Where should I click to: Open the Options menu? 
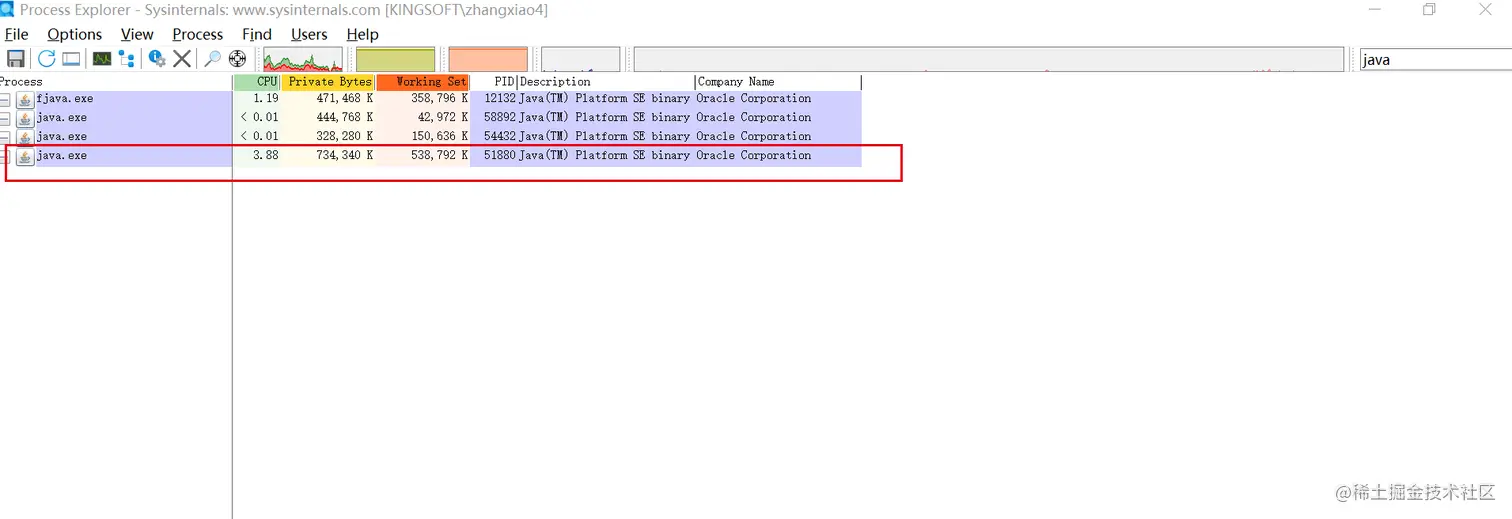click(x=75, y=34)
